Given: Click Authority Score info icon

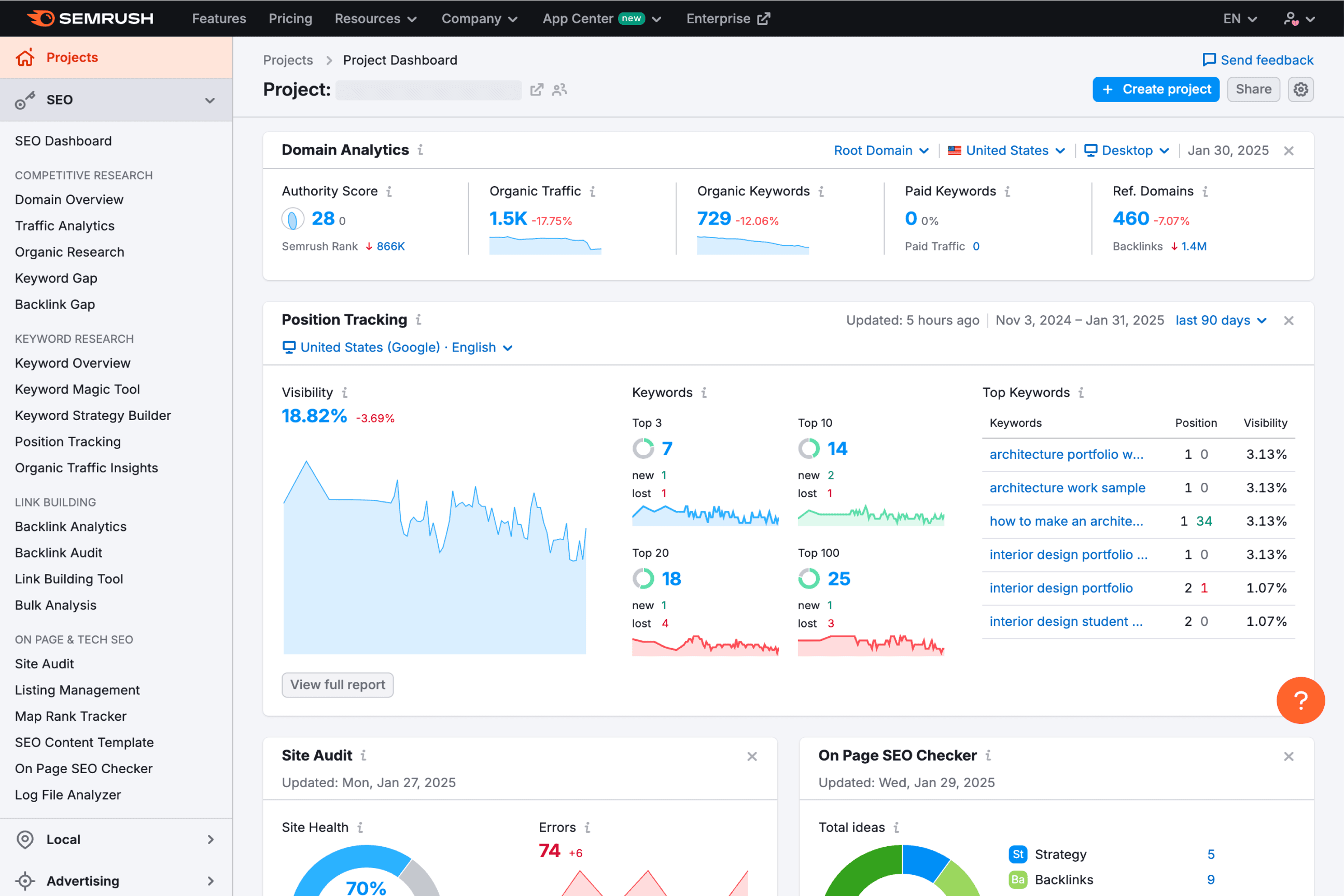Looking at the screenshot, I should tap(389, 191).
